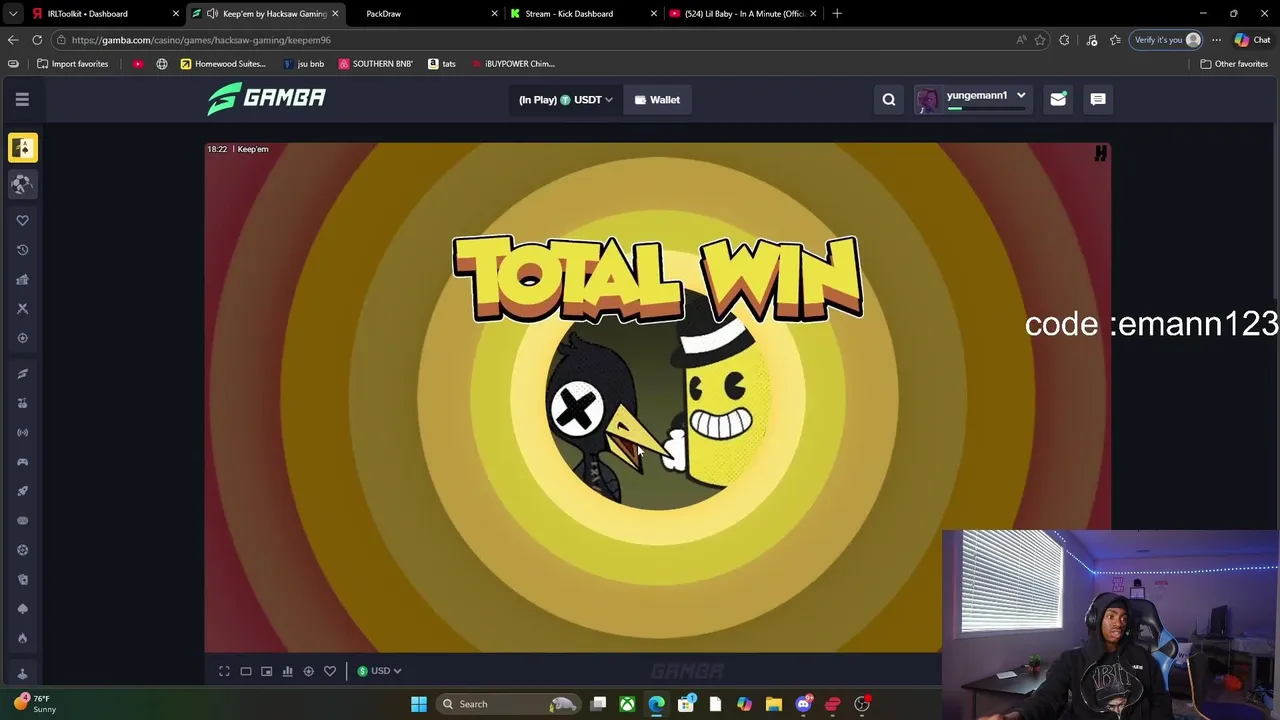This screenshot has width=1280, height=720.
Task: Open the roulette wheel icon in sidebar
Action: tap(23, 550)
